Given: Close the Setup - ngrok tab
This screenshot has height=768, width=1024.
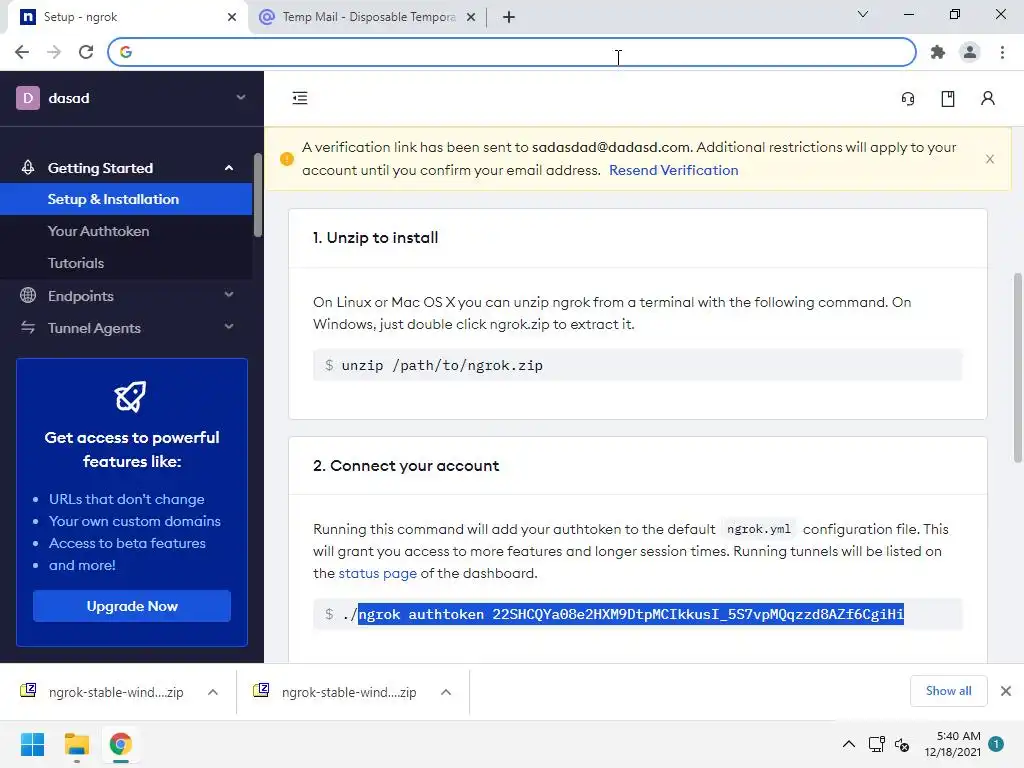Looking at the screenshot, I should (x=232, y=17).
